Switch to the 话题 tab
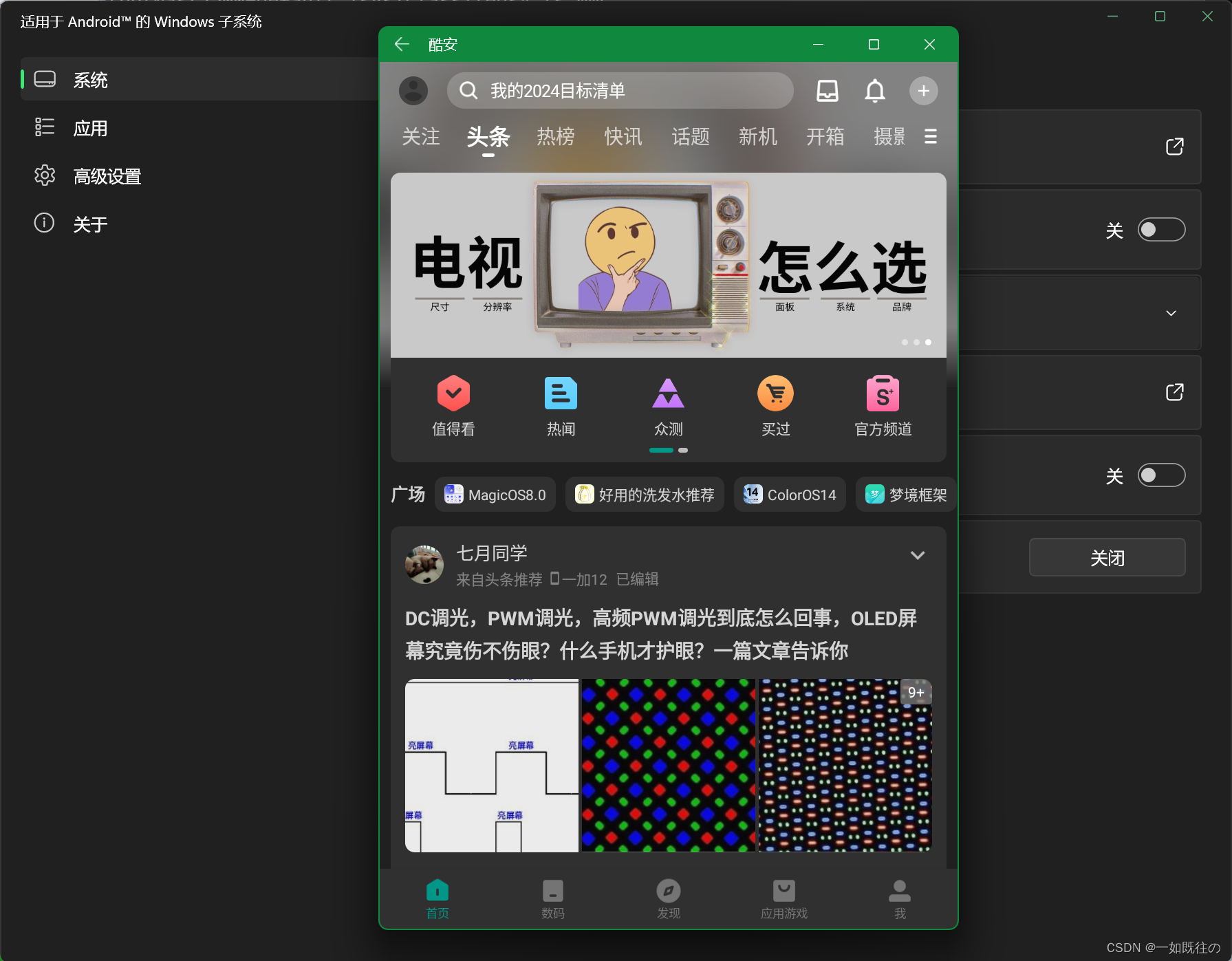Viewport: 1232px width, 961px height. (691, 136)
